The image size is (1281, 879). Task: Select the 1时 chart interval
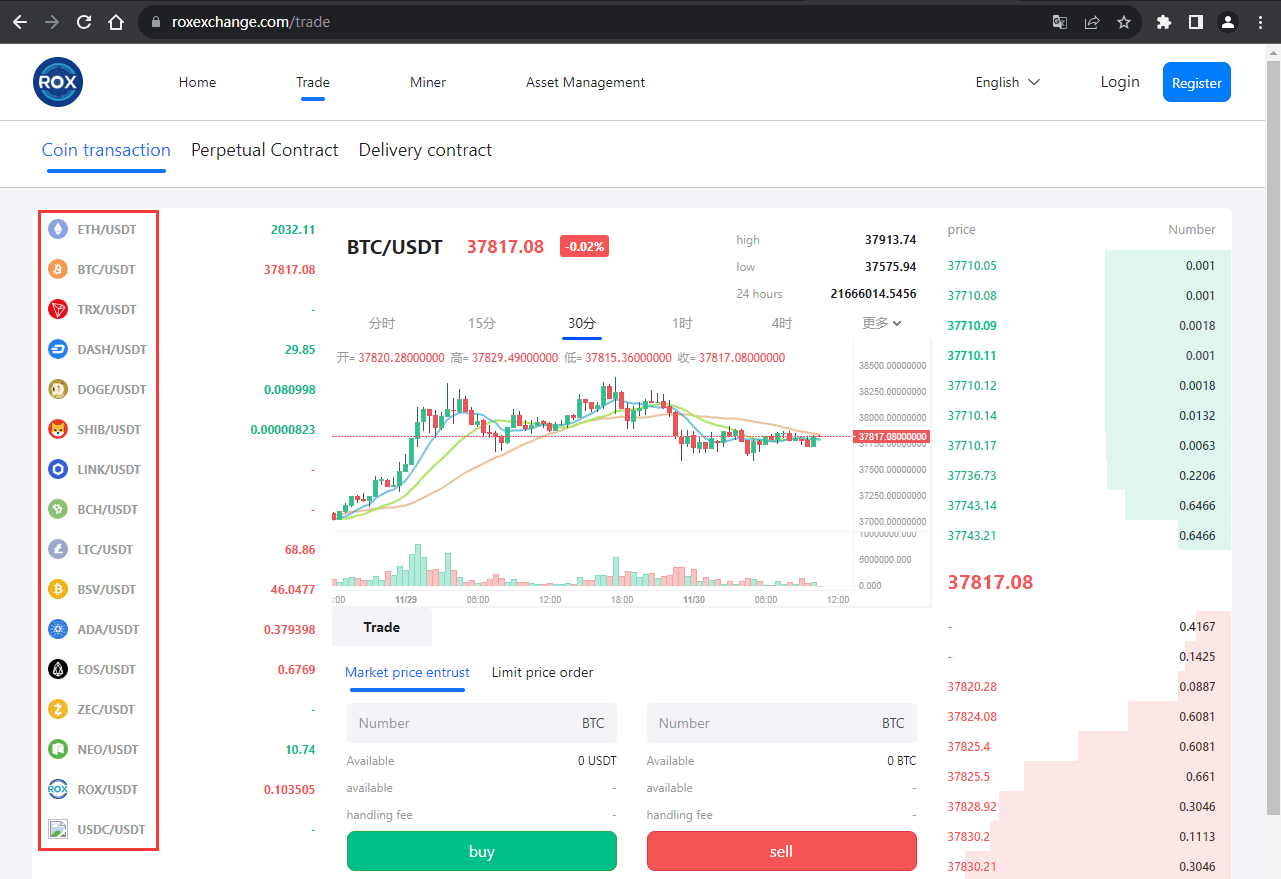[x=682, y=323]
